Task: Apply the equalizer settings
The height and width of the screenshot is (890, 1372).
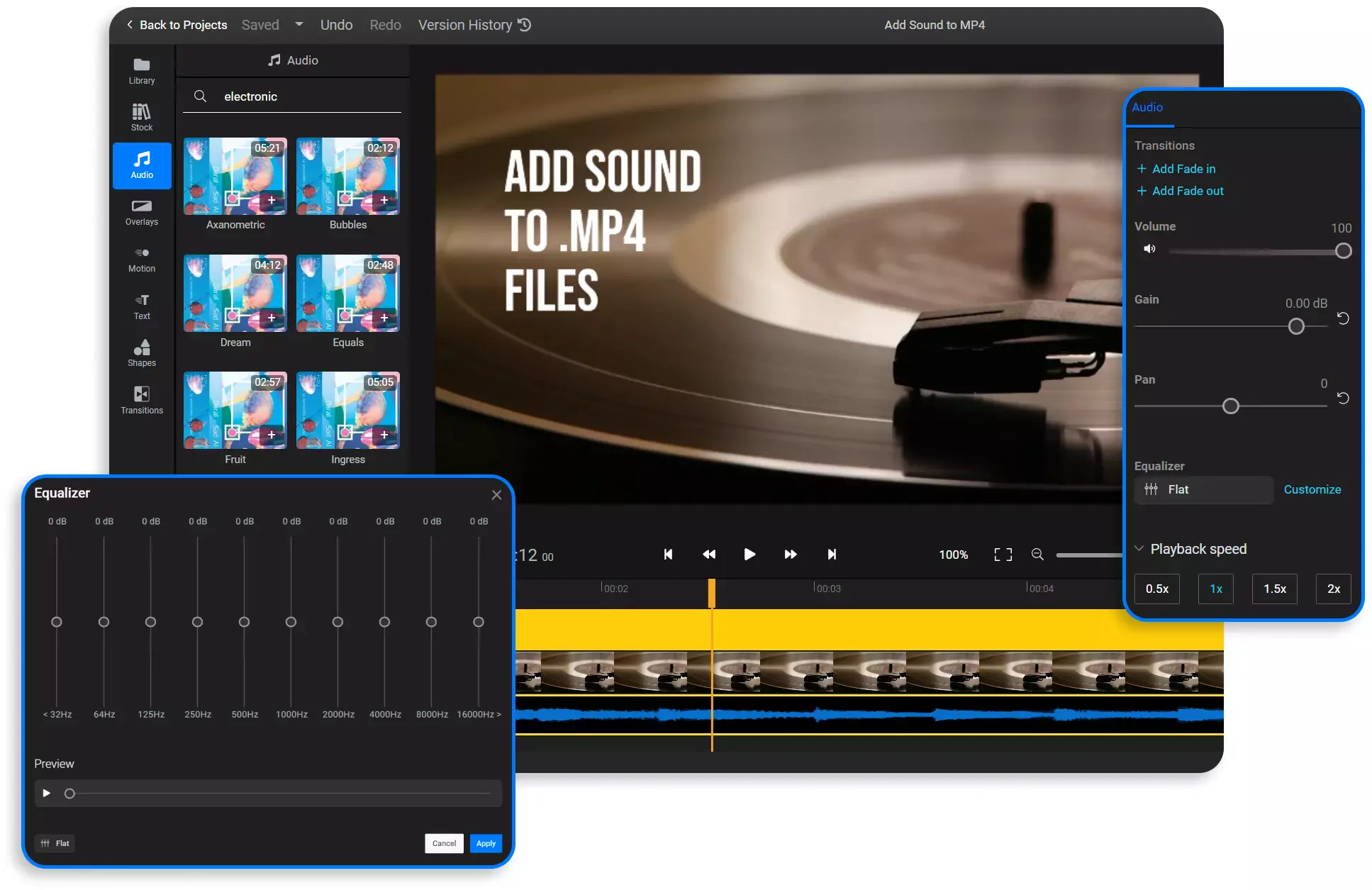Action: 486,843
